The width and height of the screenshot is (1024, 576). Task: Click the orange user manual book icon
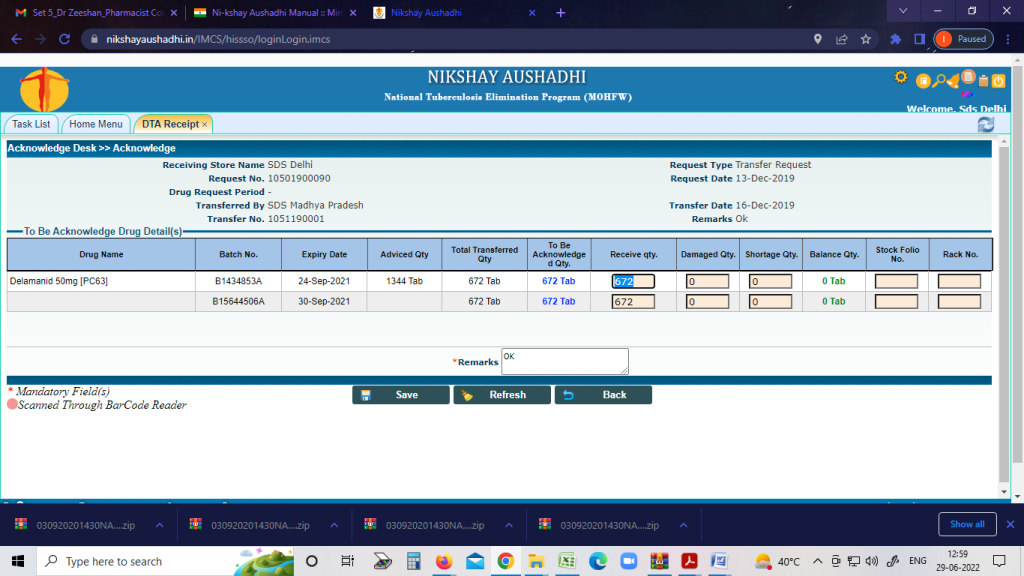tap(923, 81)
